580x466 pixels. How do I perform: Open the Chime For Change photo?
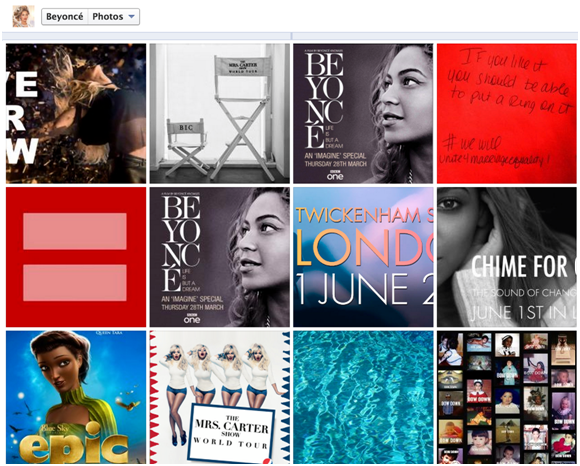pos(507,257)
